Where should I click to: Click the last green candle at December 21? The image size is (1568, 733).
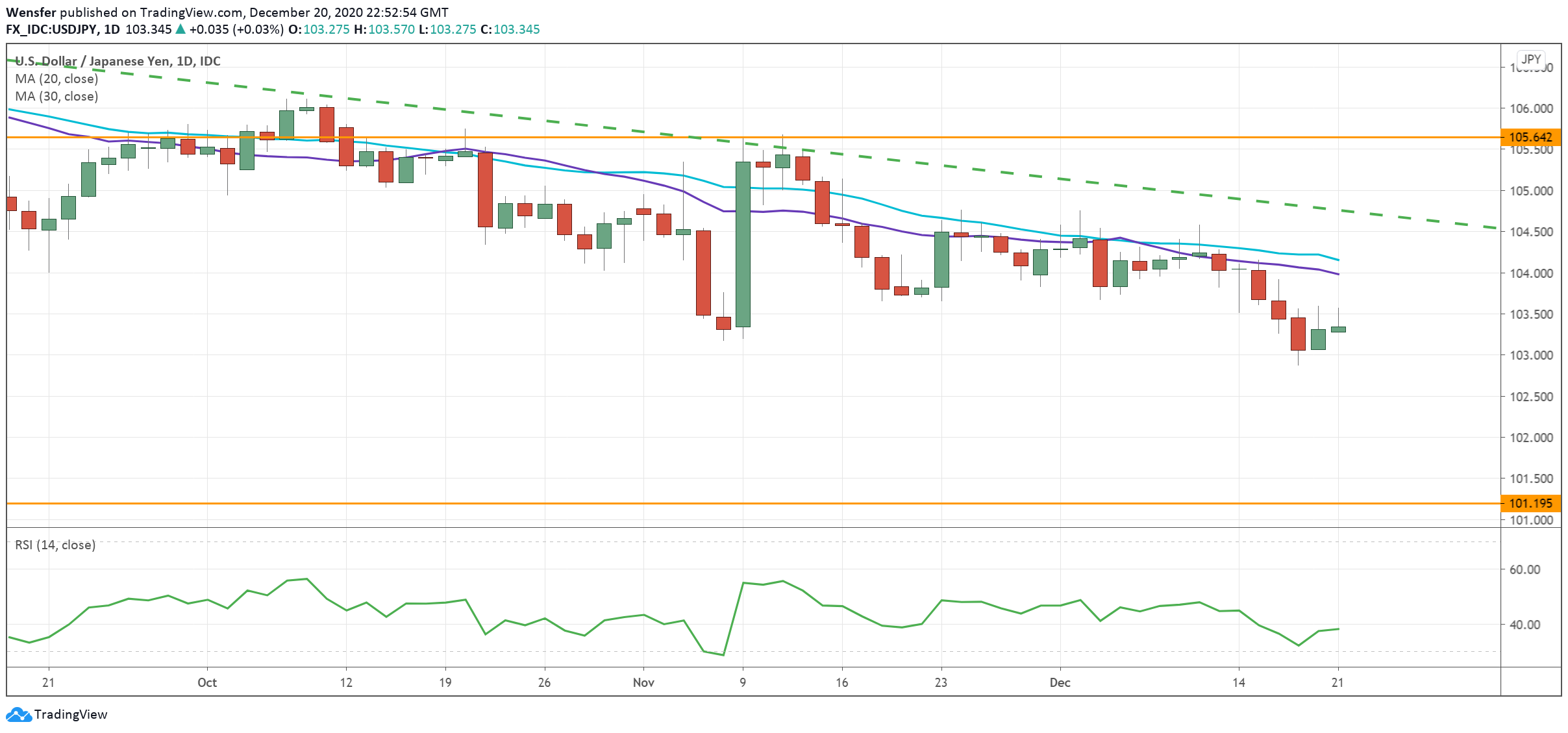pyautogui.click(x=1338, y=329)
